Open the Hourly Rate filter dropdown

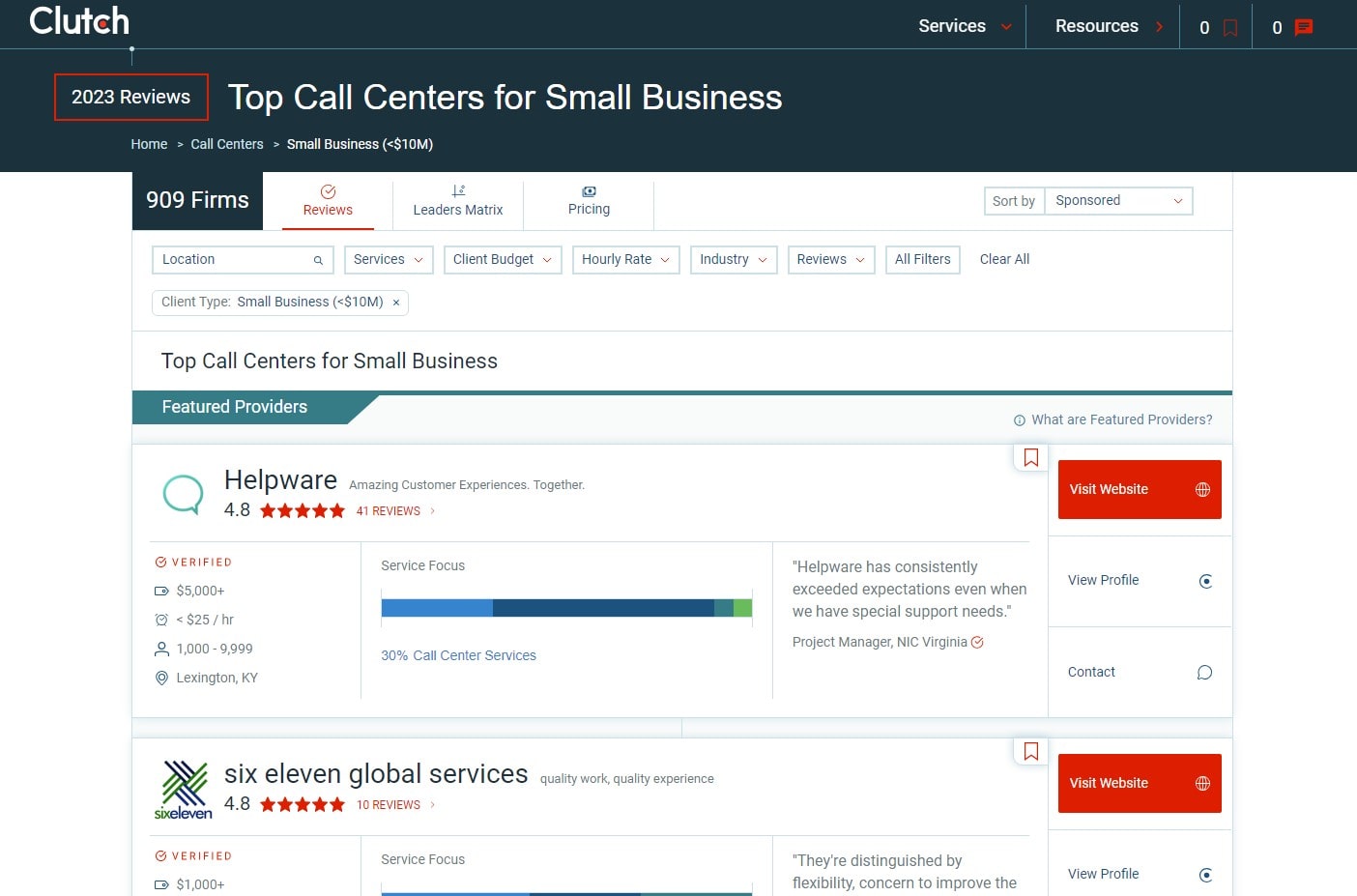pos(626,260)
